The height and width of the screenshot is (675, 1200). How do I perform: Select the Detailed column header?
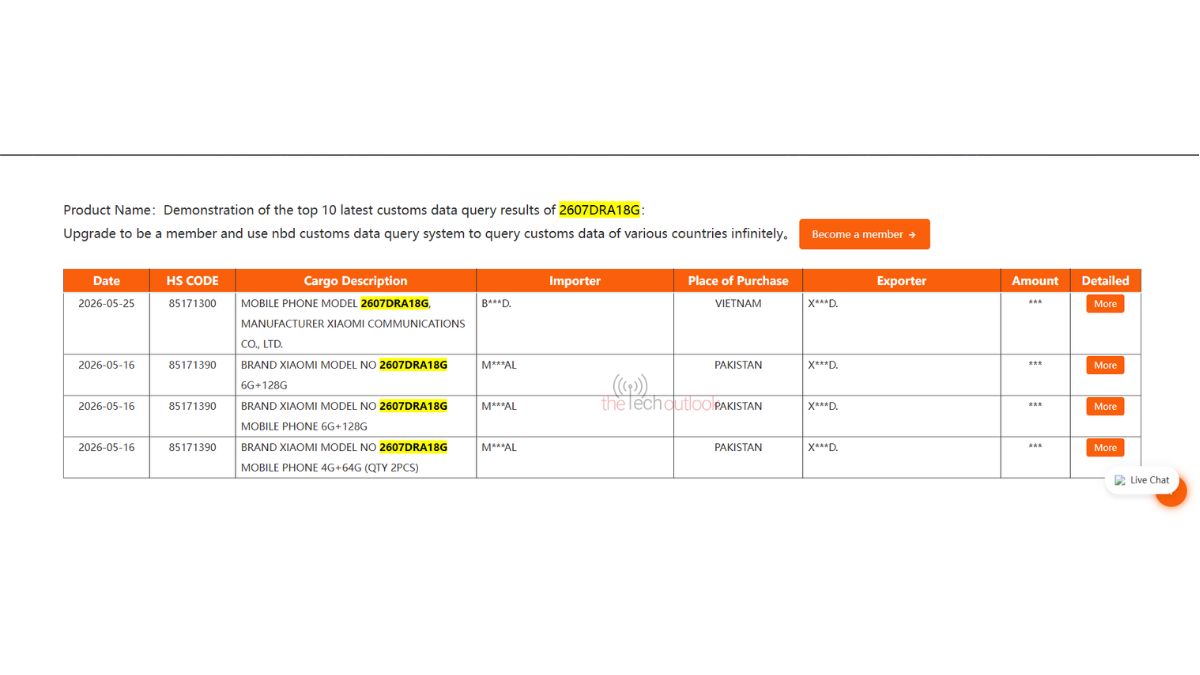(1105, 281)
